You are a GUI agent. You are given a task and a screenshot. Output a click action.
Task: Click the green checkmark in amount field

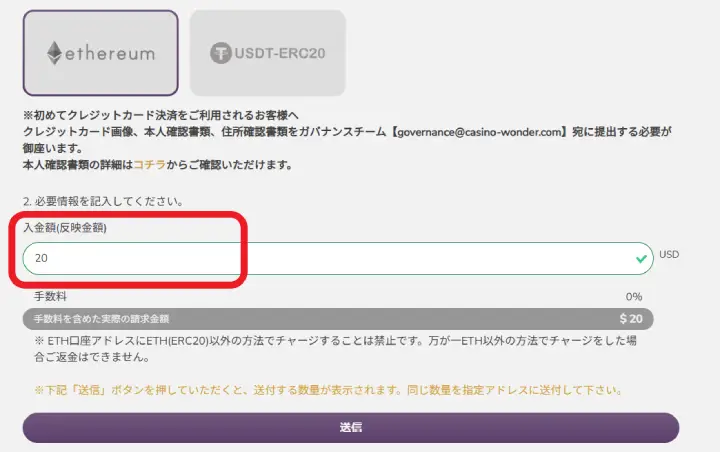coord(641,259)
